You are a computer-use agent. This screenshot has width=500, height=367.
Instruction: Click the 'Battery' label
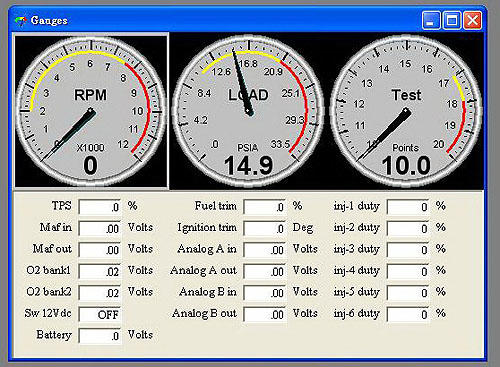(x=54, y=335)
